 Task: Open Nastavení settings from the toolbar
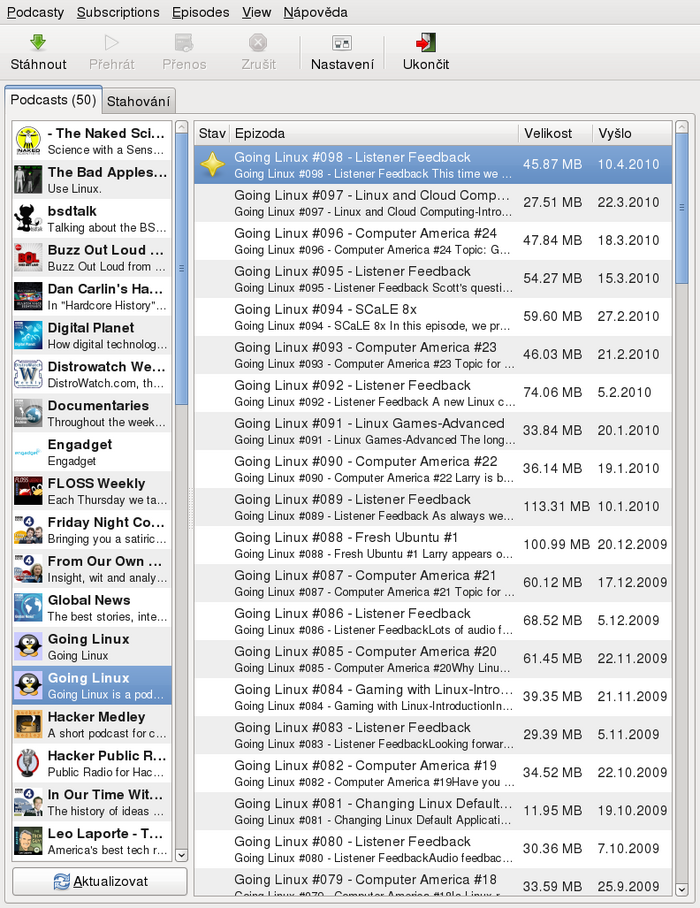(x=342, y=43)
